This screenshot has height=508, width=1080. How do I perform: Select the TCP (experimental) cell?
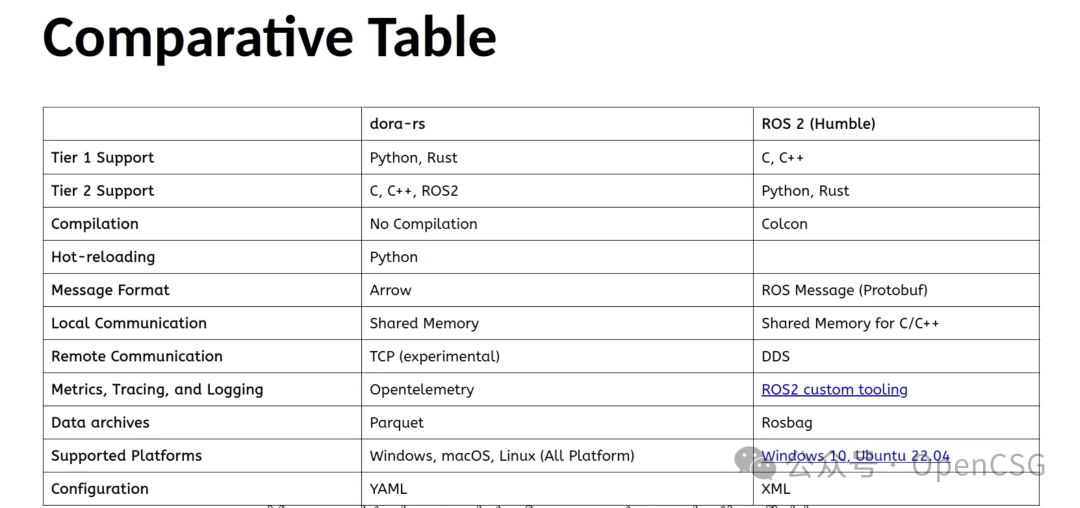[x=434, y=355]
